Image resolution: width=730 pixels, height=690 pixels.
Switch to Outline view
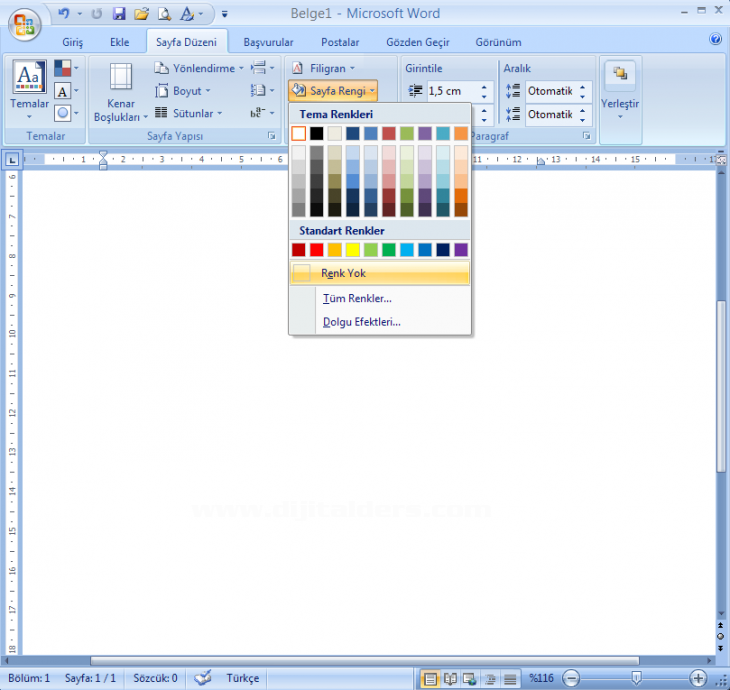coord(490,679)
